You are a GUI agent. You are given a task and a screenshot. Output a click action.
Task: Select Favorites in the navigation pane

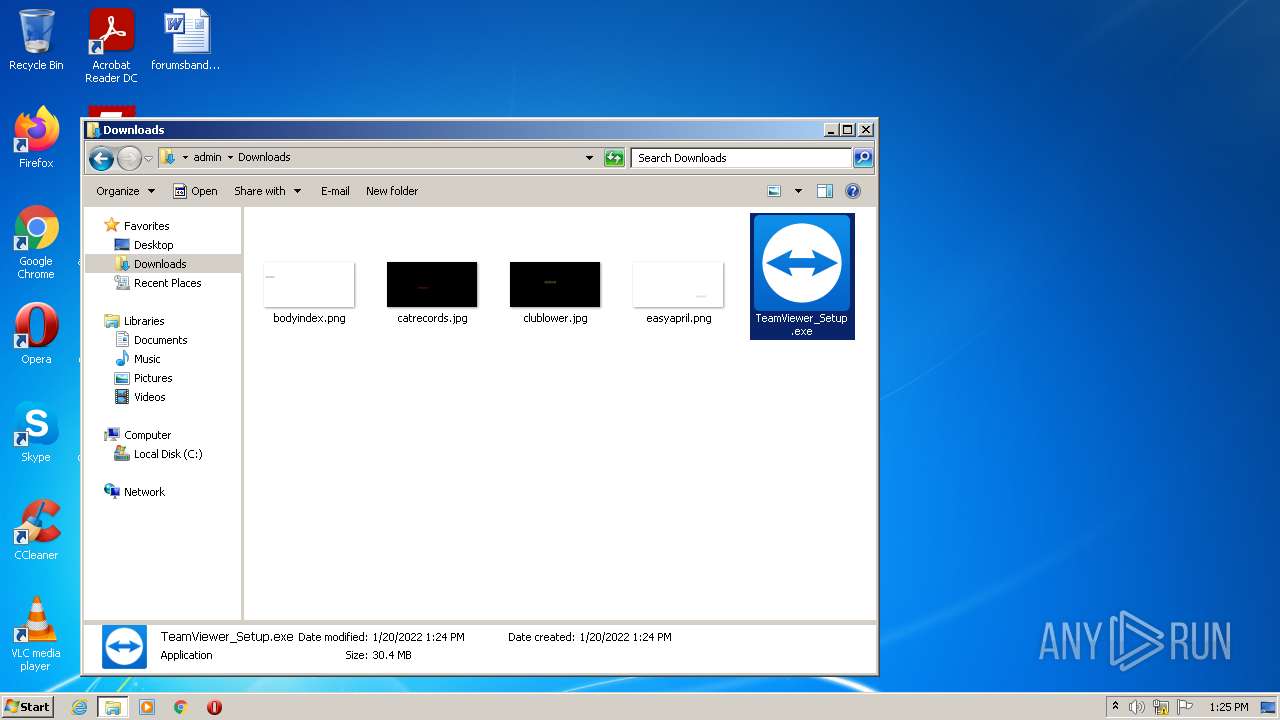pos(146,226)
